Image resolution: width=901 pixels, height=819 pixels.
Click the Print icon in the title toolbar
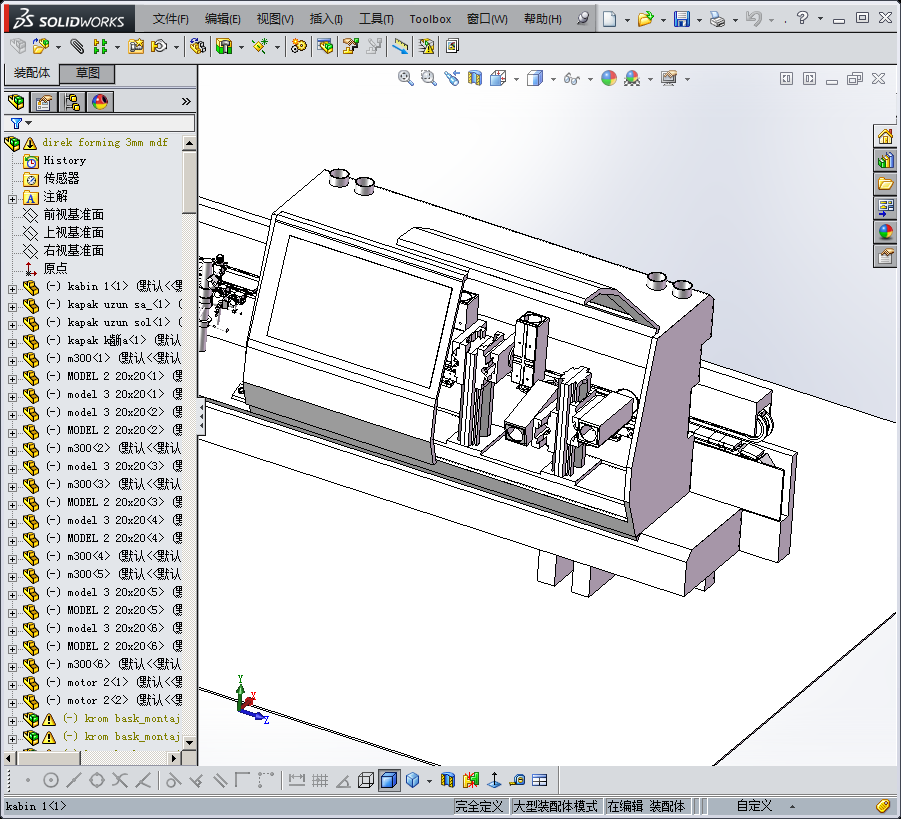[716, 19]
